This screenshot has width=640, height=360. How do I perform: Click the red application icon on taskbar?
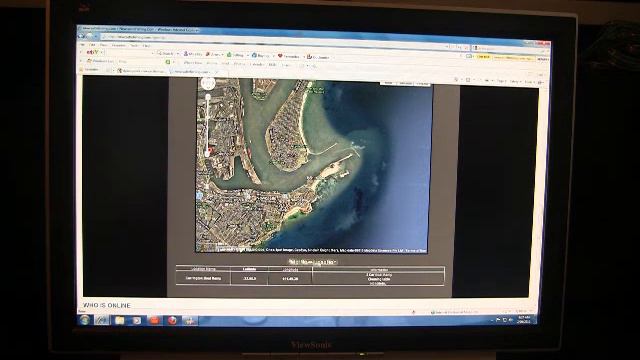[x=154, y=320]
